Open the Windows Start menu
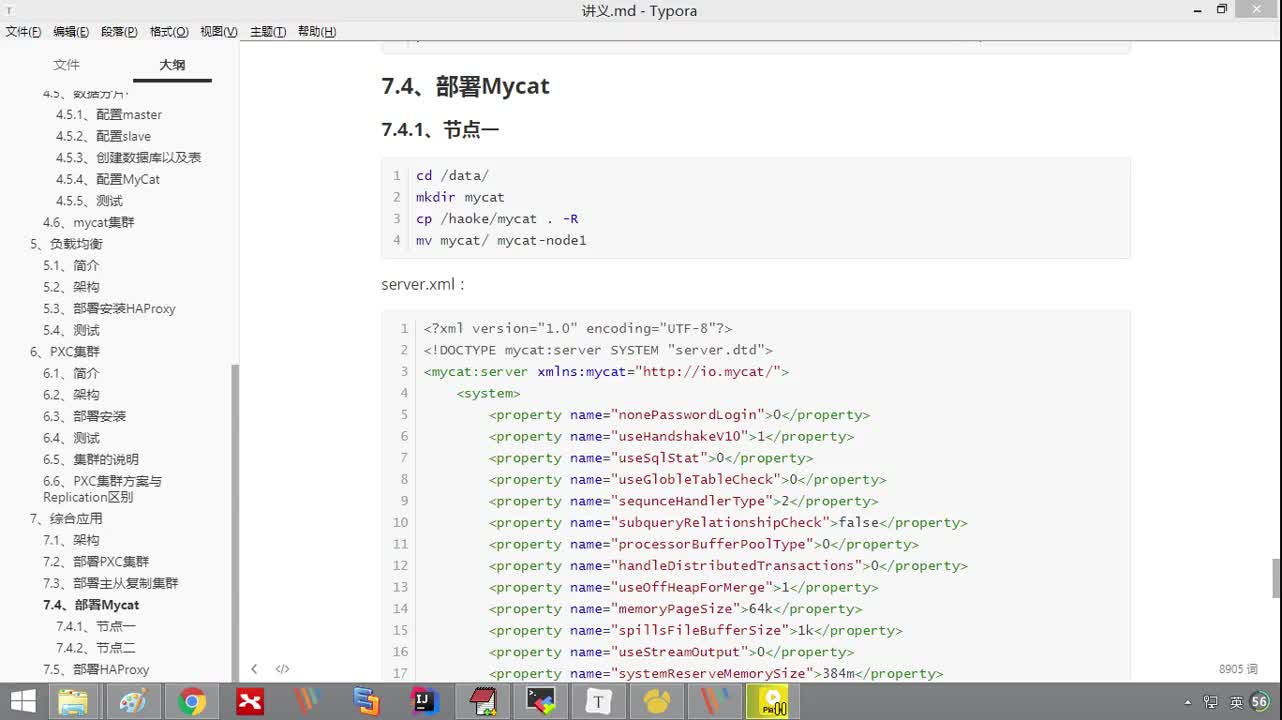 click(x=22, y=702)
